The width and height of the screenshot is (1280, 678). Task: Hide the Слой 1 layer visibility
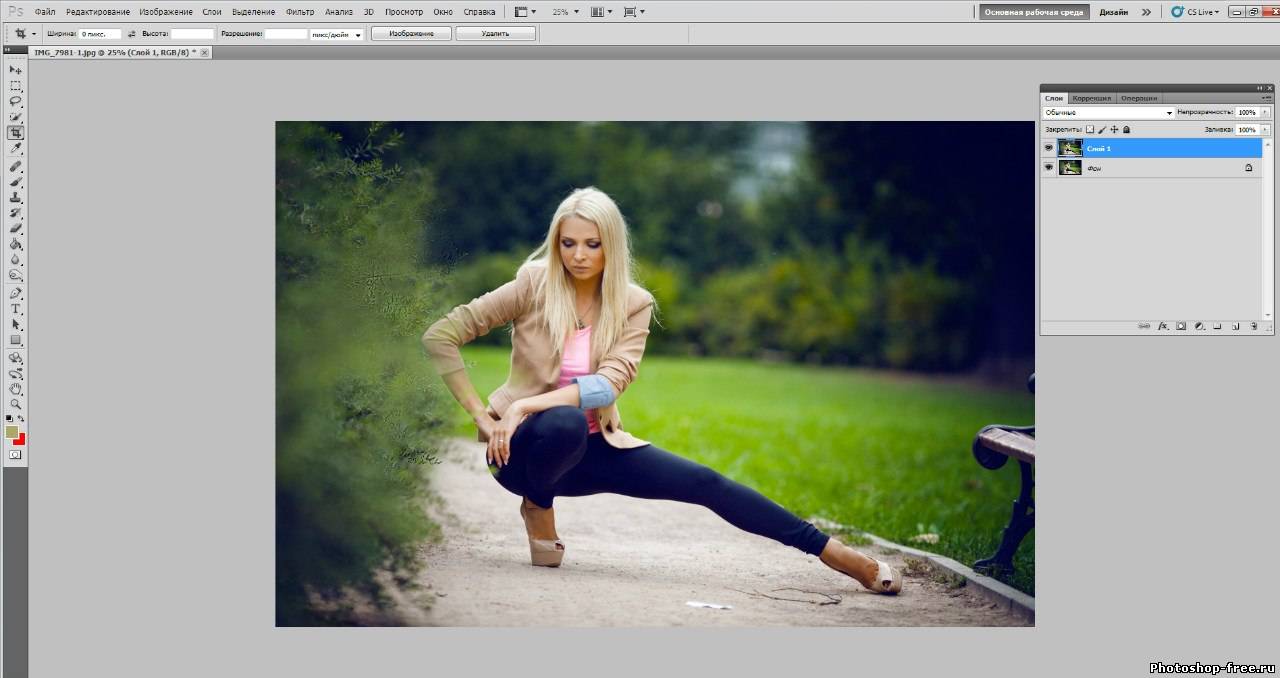point(1049,148)
